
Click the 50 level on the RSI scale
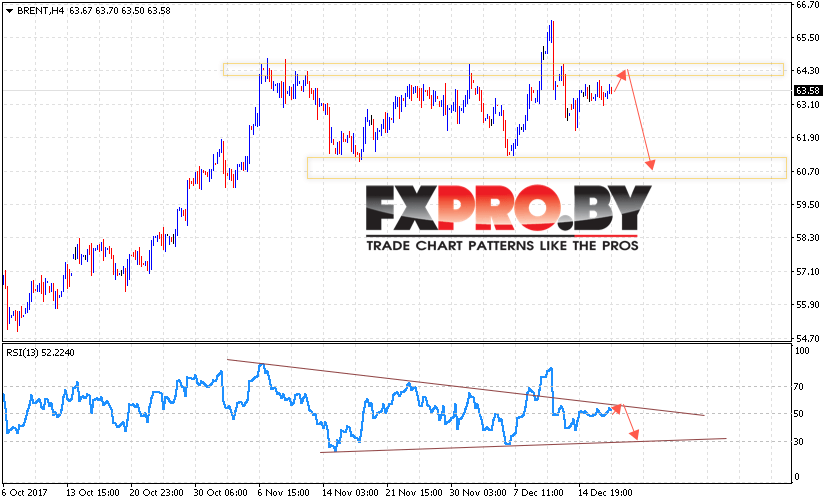800,414
